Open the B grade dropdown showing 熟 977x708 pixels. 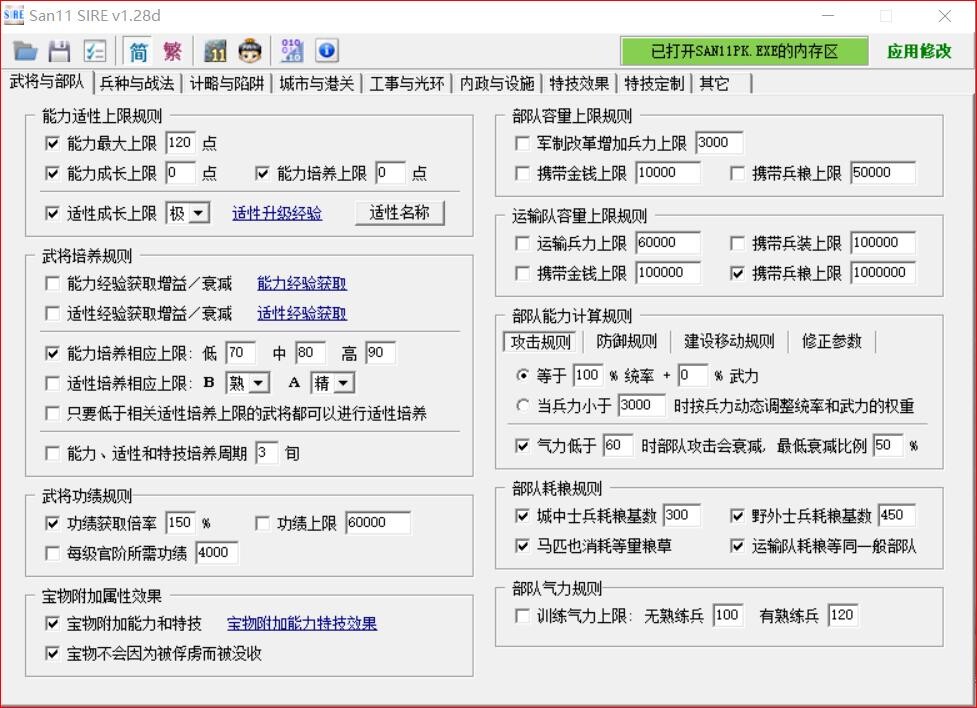248,382
